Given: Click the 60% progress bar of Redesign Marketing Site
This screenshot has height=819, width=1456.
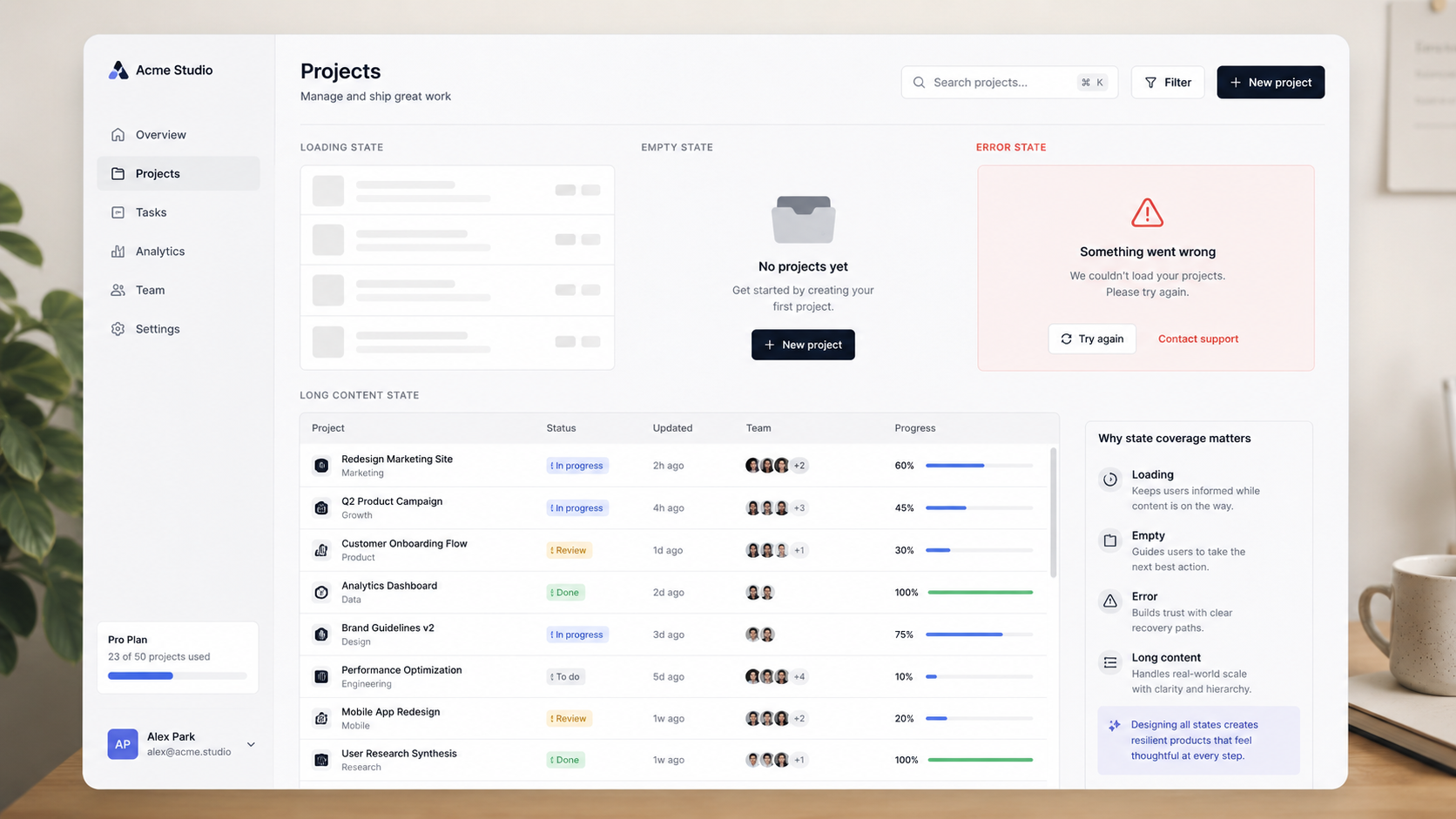Looking at the screenshot, I should (980, 466).
